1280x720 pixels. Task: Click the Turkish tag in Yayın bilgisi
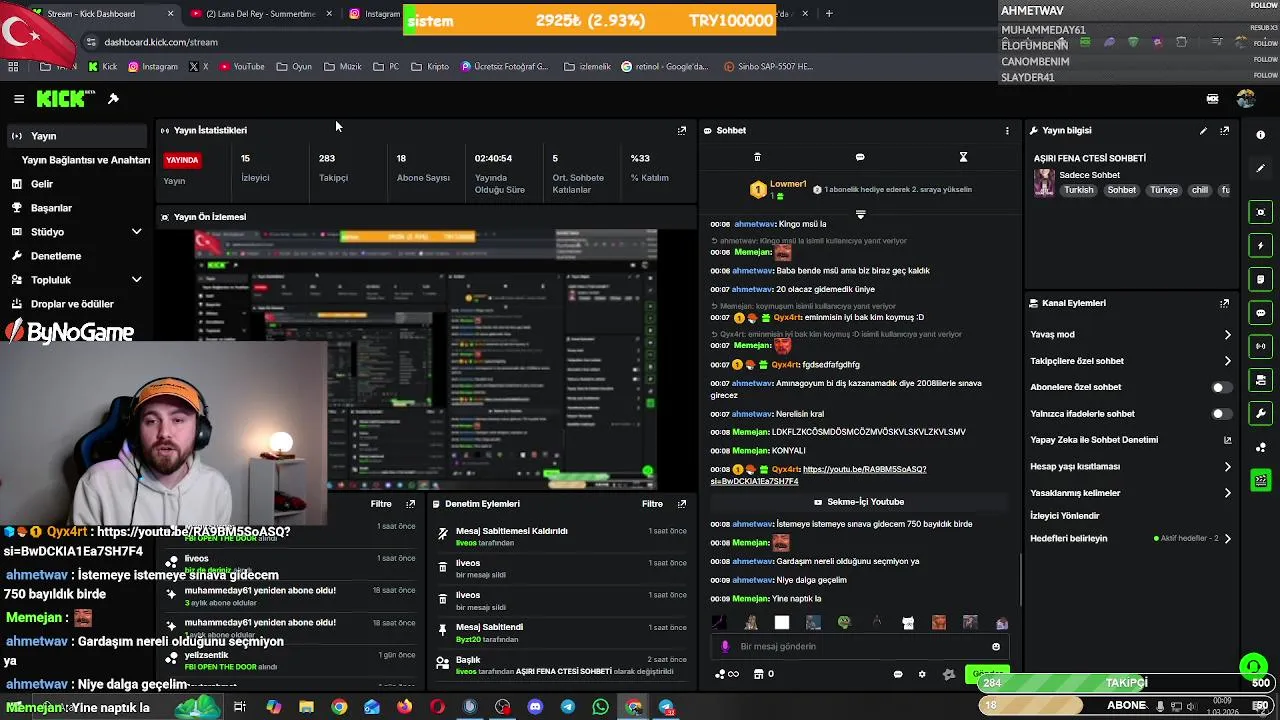(1079, 190)
